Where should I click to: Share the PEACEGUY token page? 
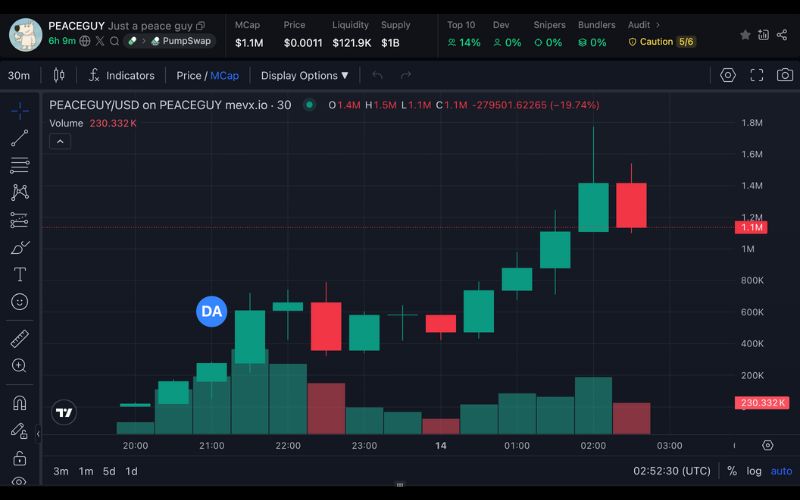click(x=782, y=35)
